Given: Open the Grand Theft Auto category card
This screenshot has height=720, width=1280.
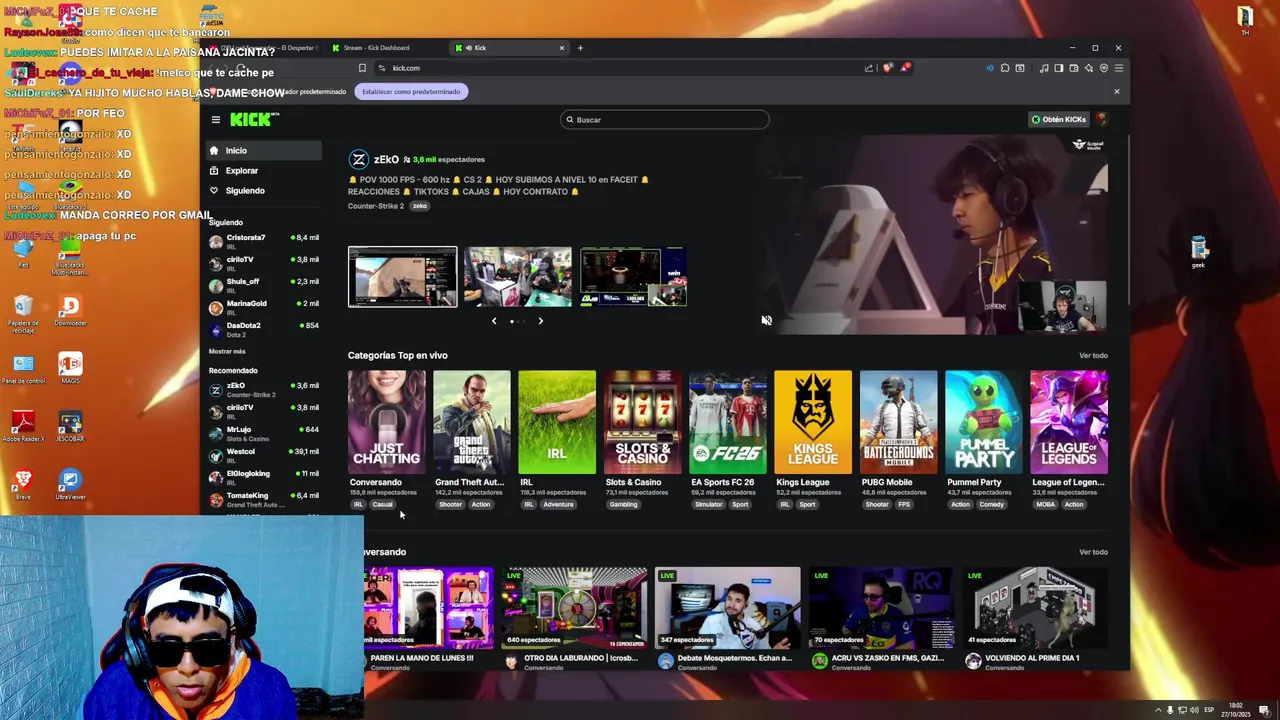Looking at the screenshot, I should coord(472,422).
